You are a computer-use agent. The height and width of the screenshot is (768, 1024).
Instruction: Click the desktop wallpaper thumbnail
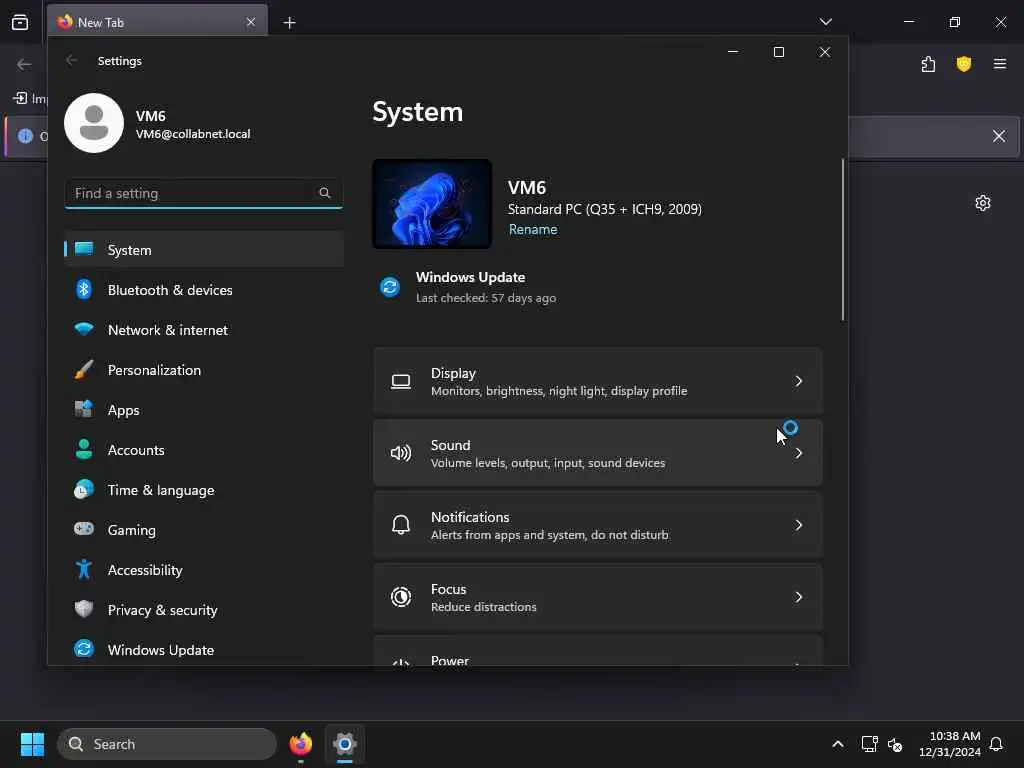pos(432,204)
